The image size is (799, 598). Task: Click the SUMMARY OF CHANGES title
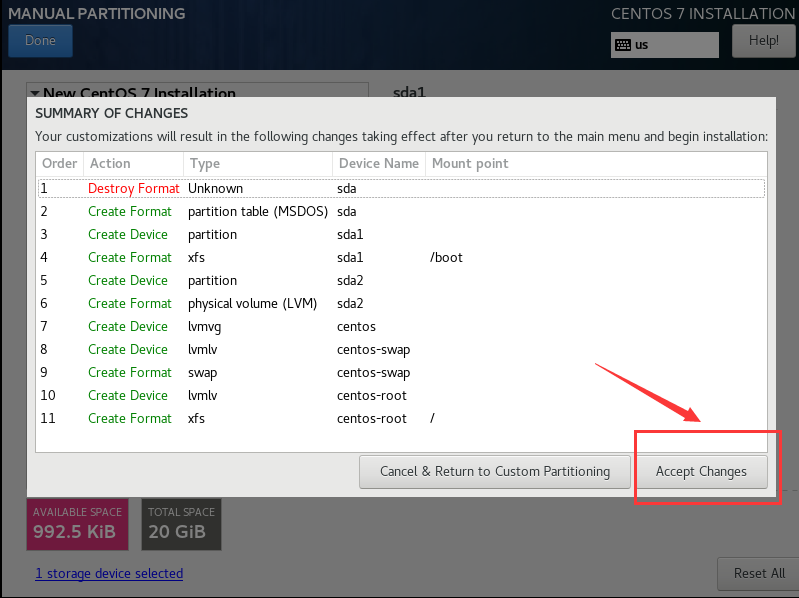point(112,113)
